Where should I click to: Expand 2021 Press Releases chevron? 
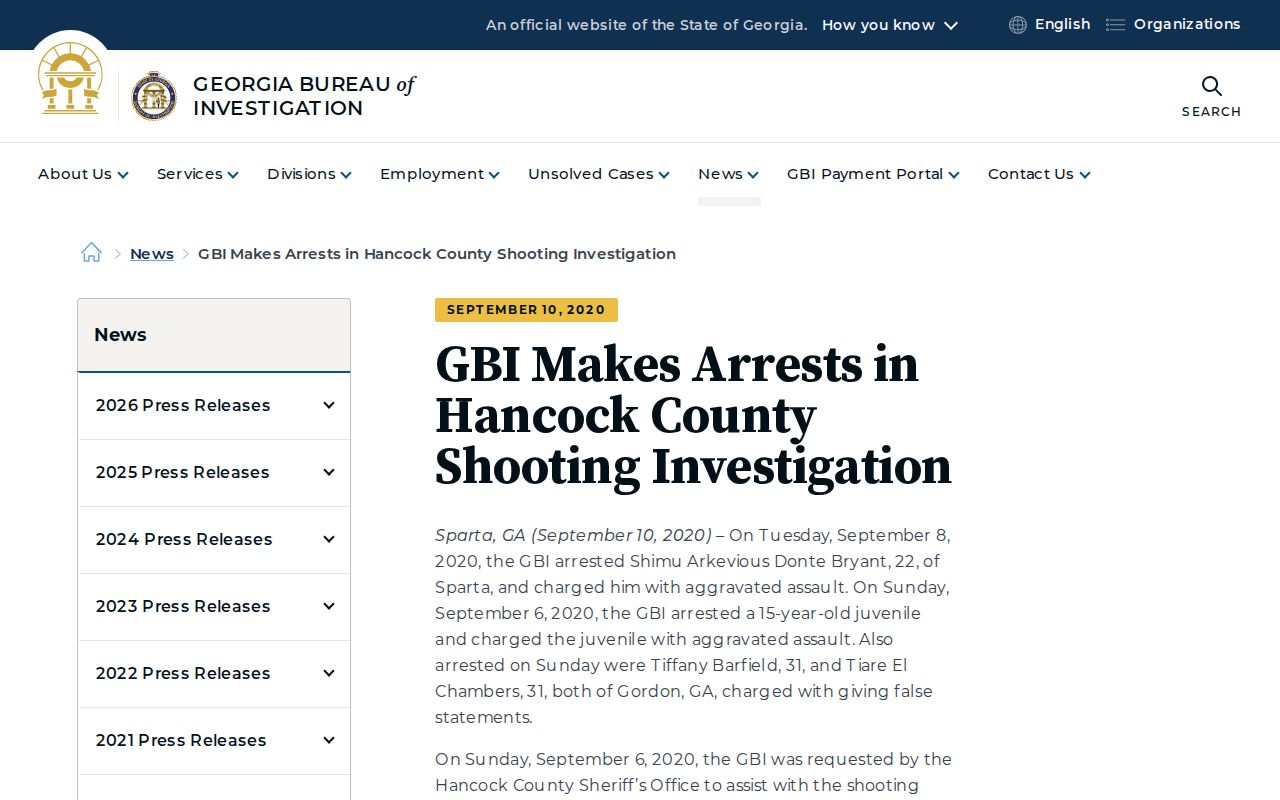tap(328, 740)
